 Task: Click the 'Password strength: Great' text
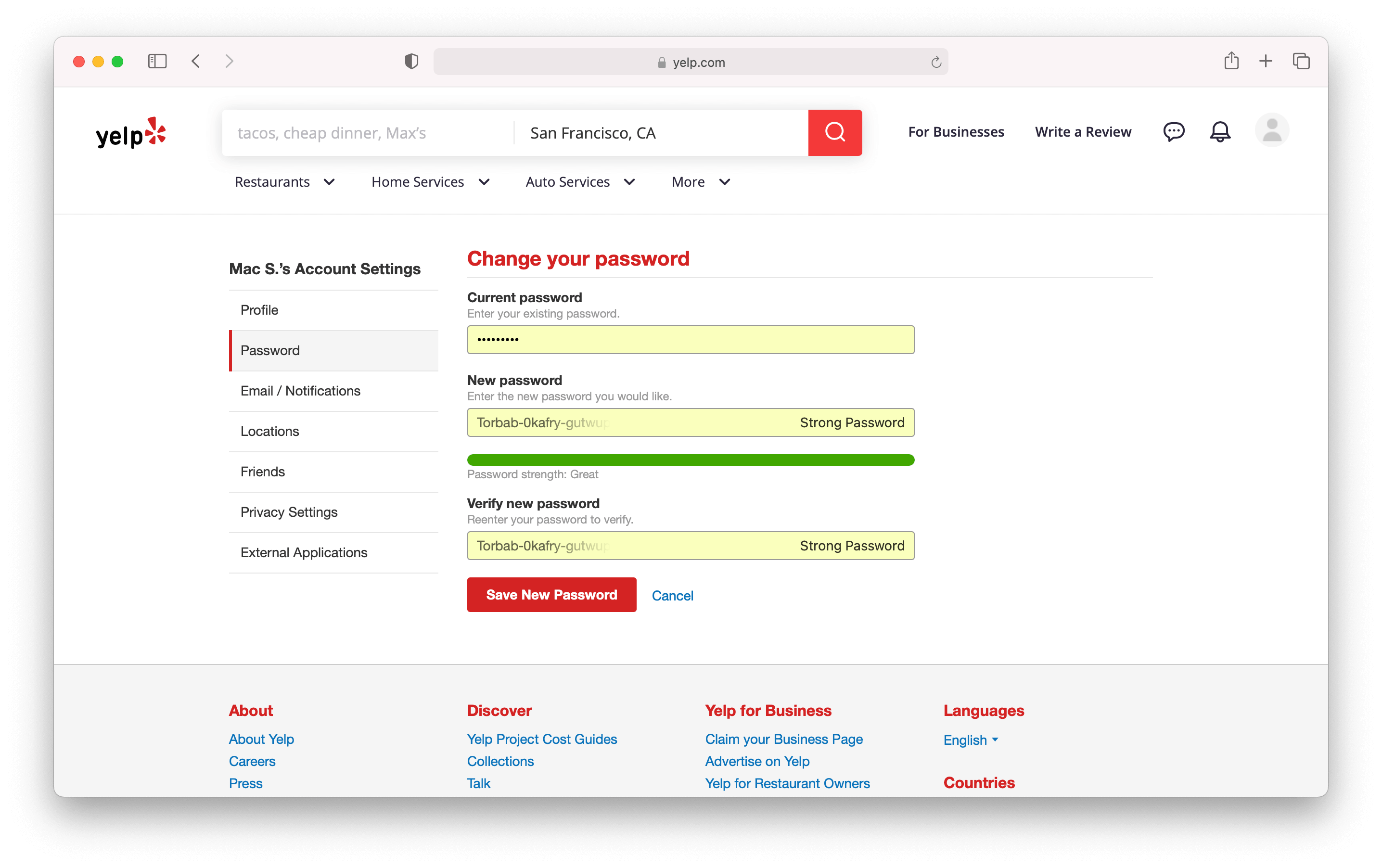[x=533, y=474]
